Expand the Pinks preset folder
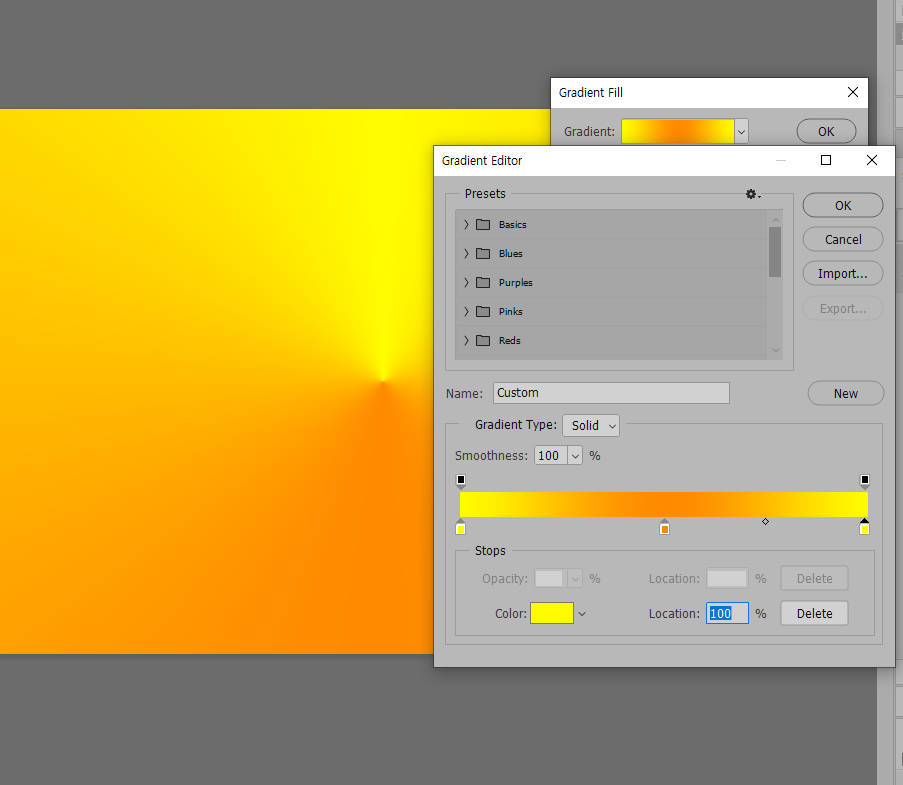The width and height of the screenshot is (903, 785). (x=466, y=312)
